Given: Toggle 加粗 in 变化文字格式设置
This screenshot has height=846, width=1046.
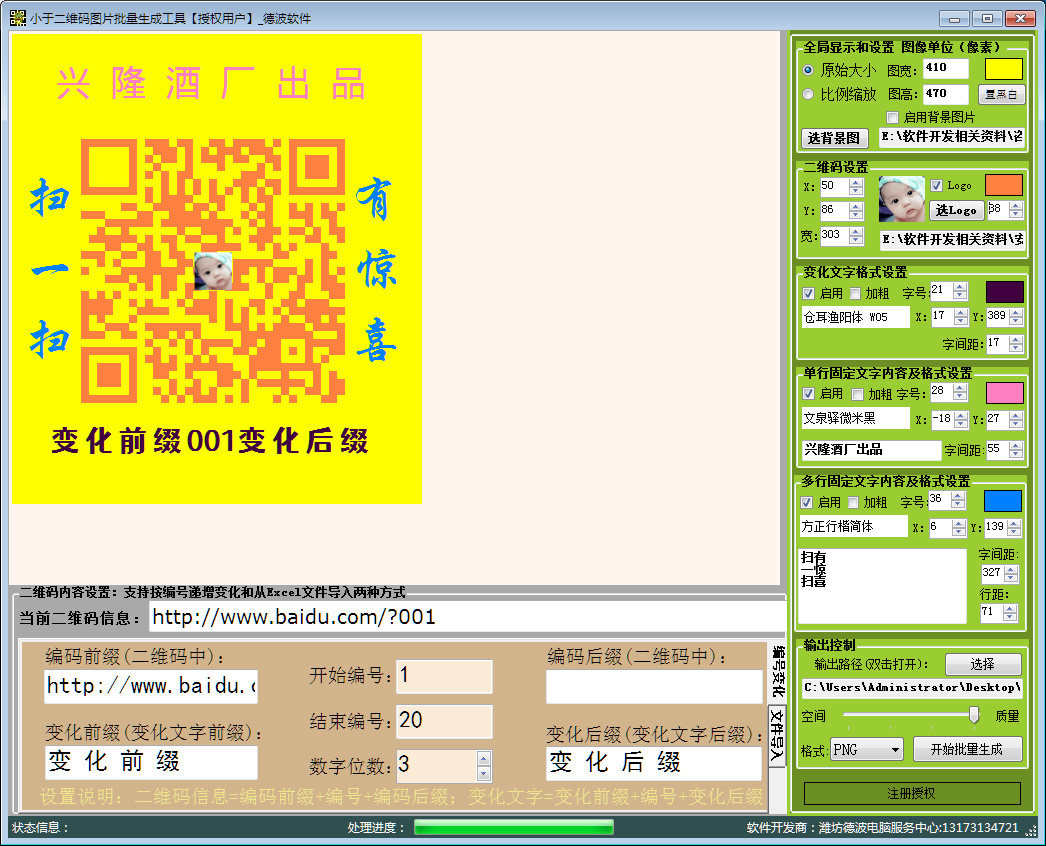Looking at the screenshot, I should tap(855, 294).
